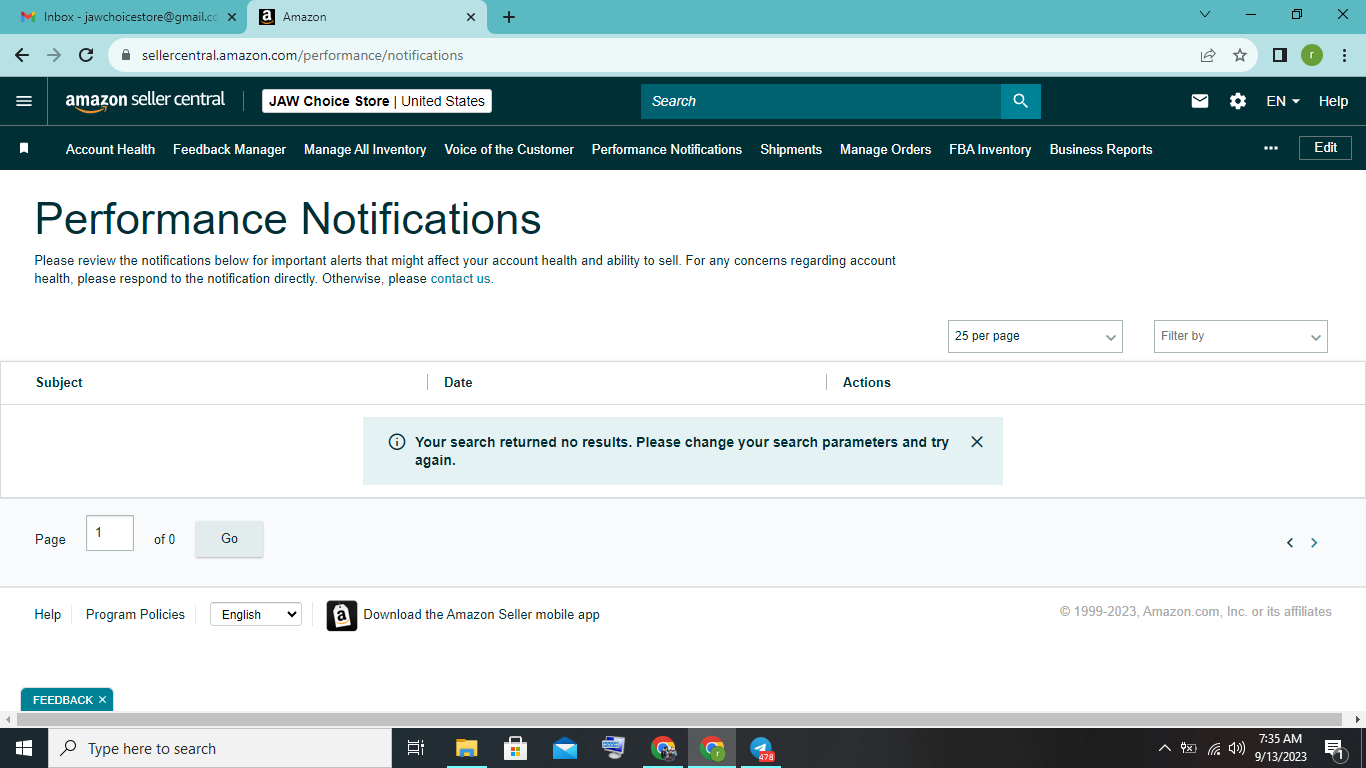
Task: Open the Chrome profile avatar
Action: pos(1312,55)
